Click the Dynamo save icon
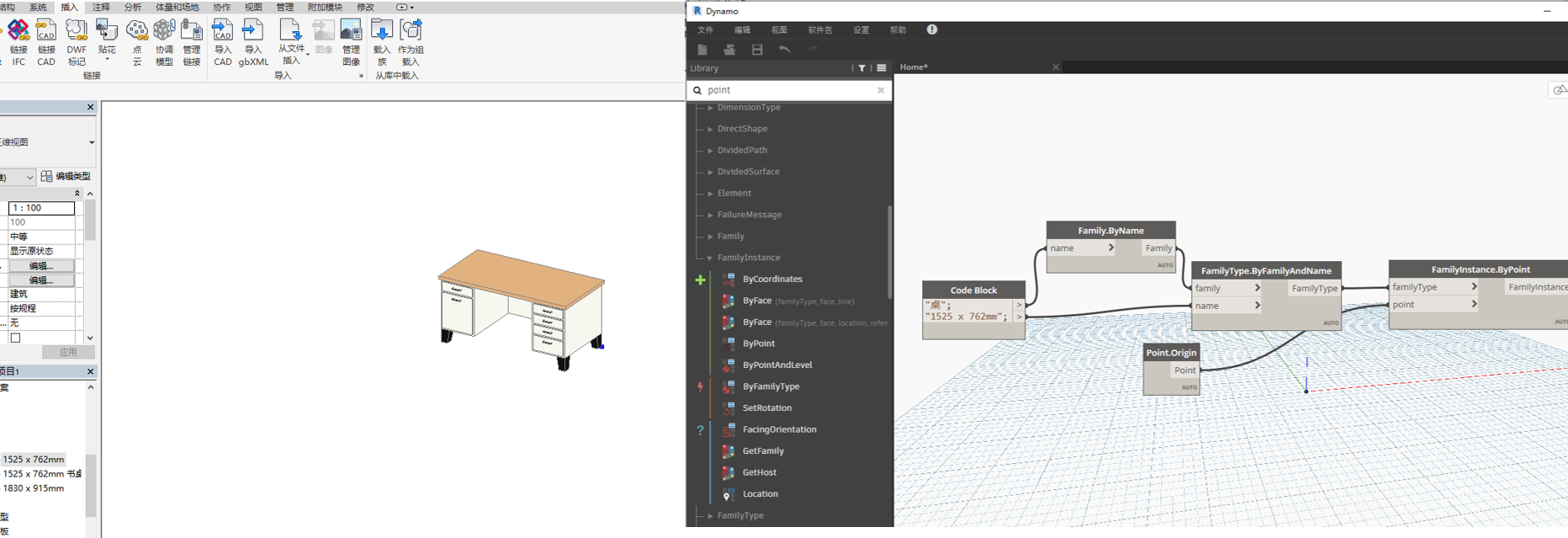The image size is (1568, 538). click(x=757, y=50)
